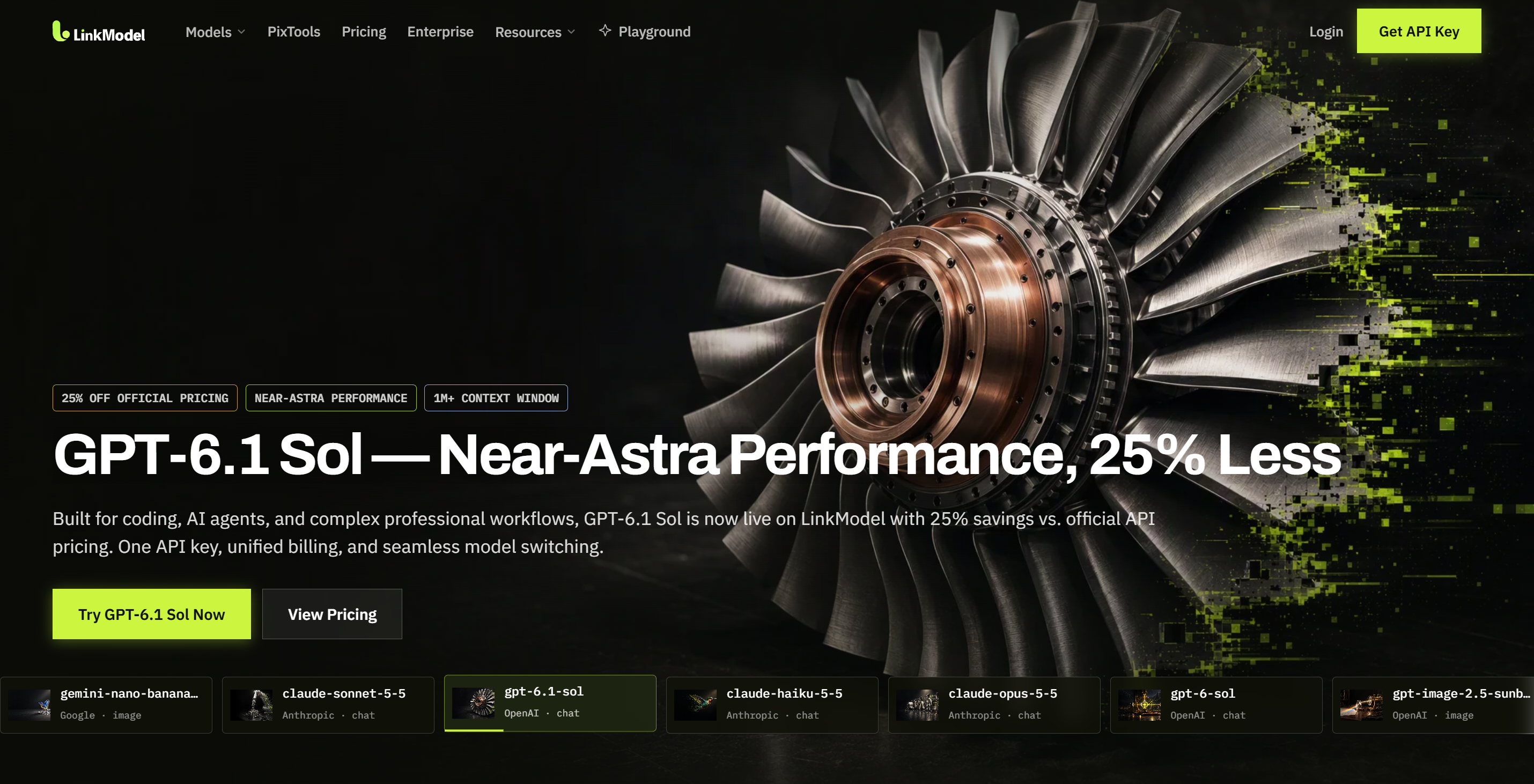
Task: Select the gemini-nano-banana model thumbnail
Action: point(29,705)
